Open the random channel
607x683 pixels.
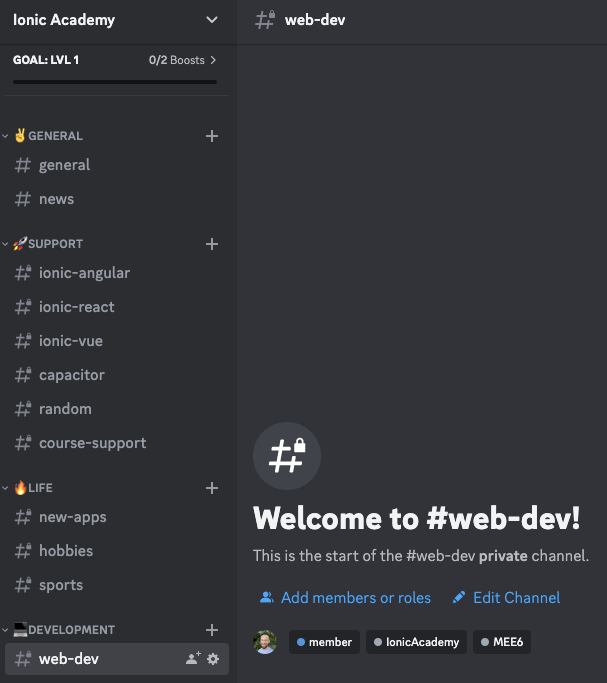coord(117,409)
